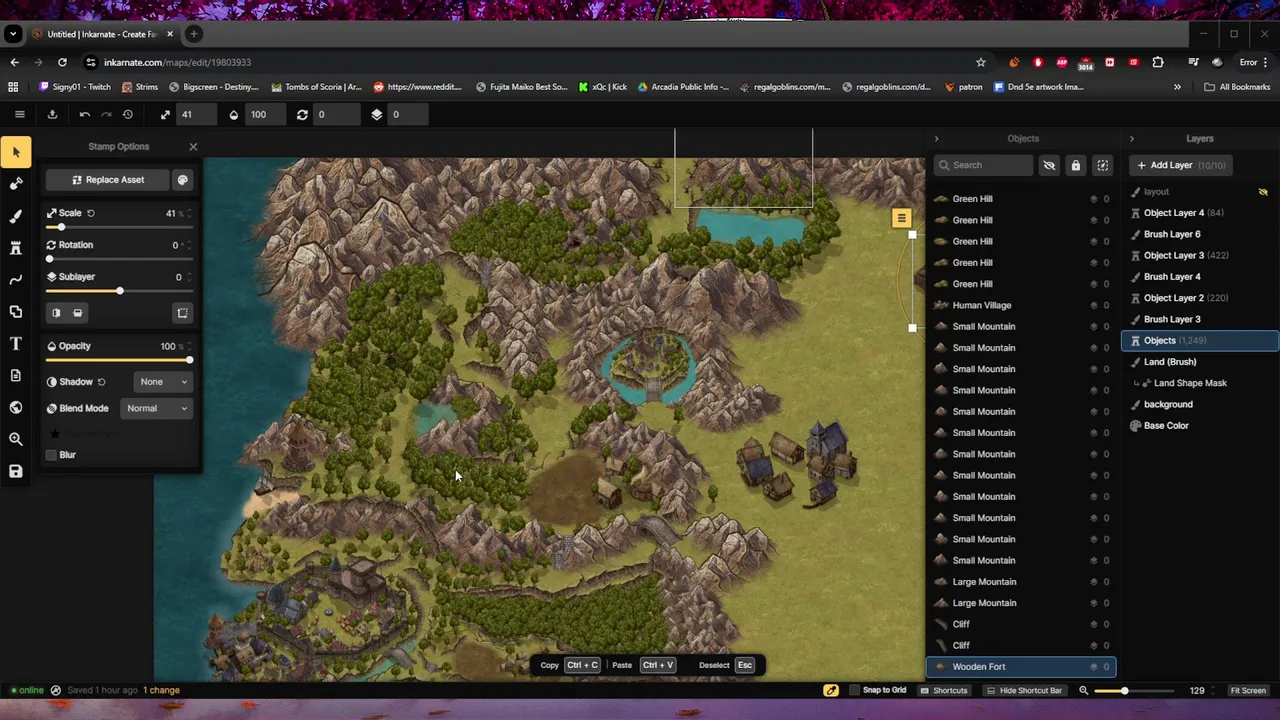Click the Shortcuts button
Screen dimensions: 1280x720
[x=944, y=690]
